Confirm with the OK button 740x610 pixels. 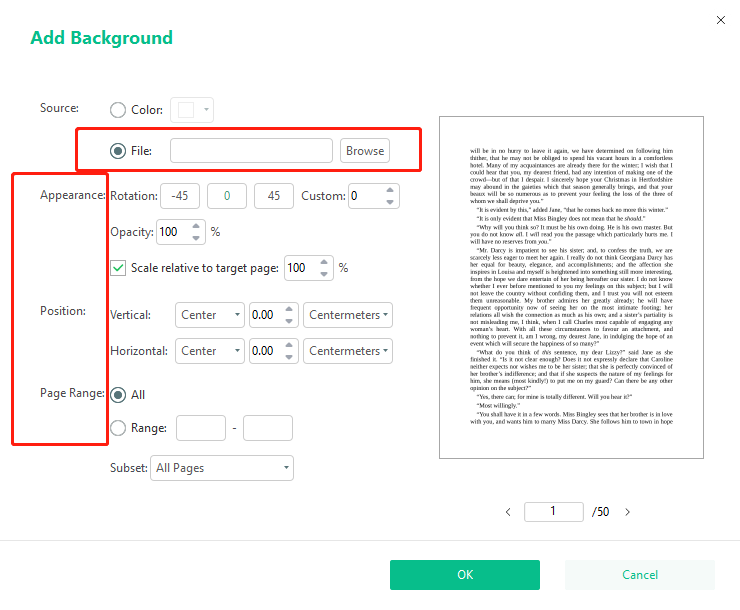tap(464, 575)
